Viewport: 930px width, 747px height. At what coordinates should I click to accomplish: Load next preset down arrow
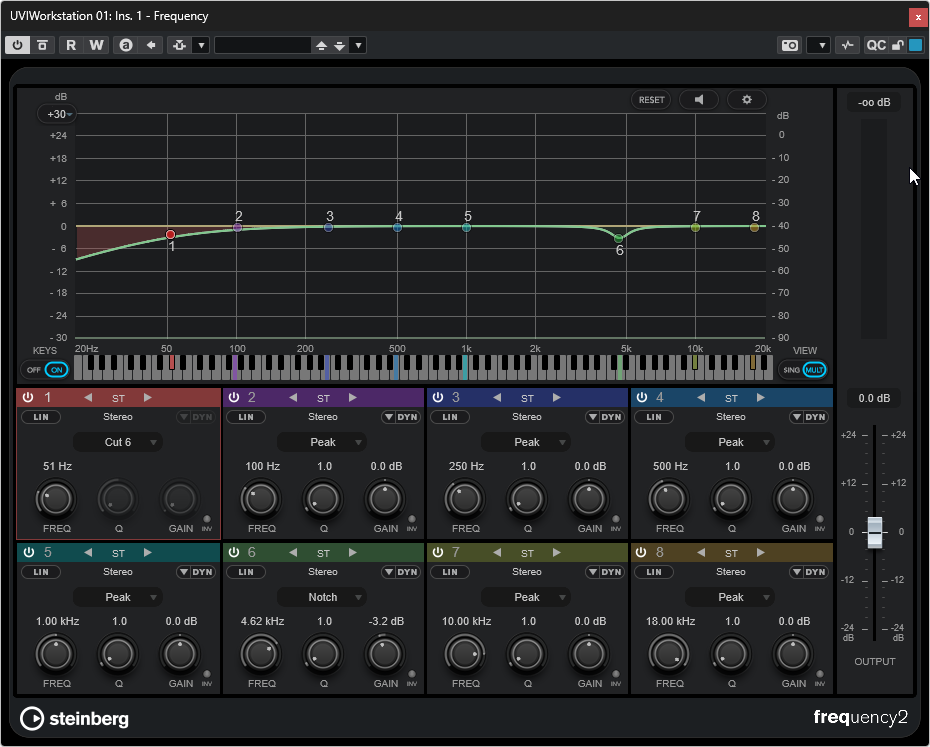(340, 45)
